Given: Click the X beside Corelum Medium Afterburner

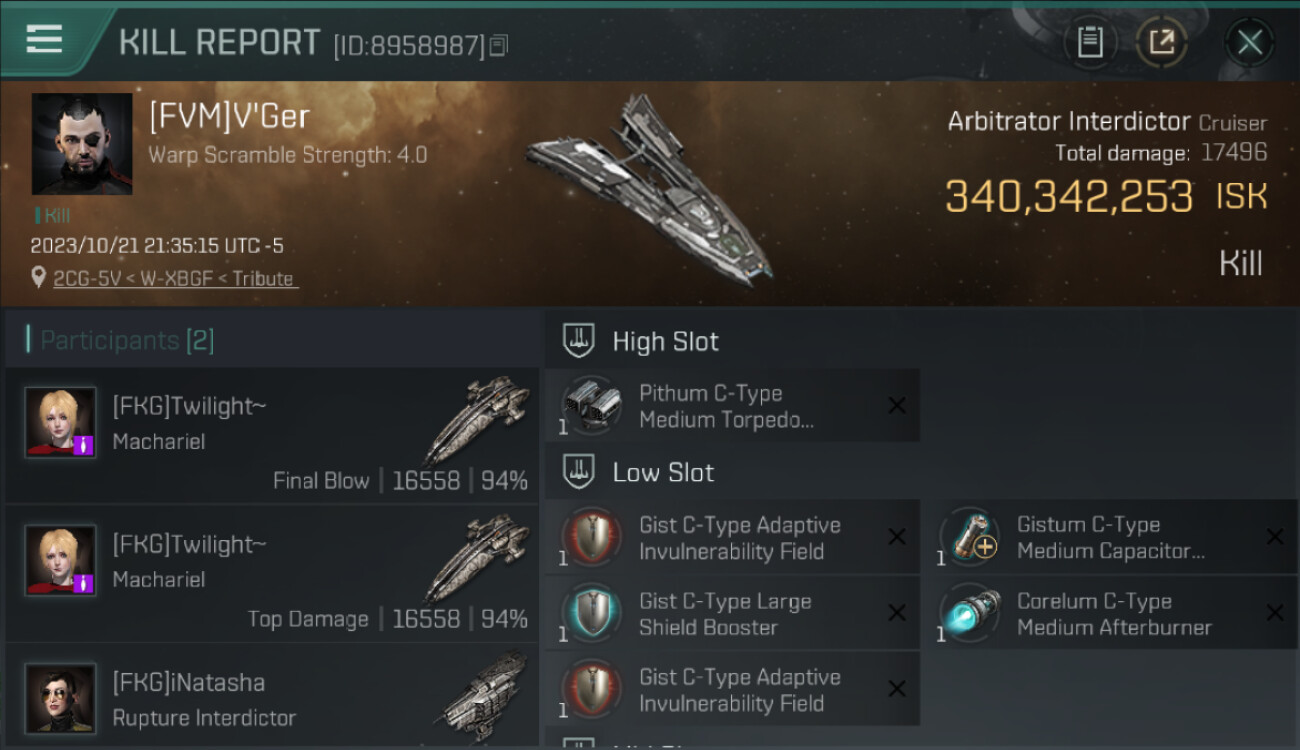Looking at the screenshot, I should (1275, 613).
